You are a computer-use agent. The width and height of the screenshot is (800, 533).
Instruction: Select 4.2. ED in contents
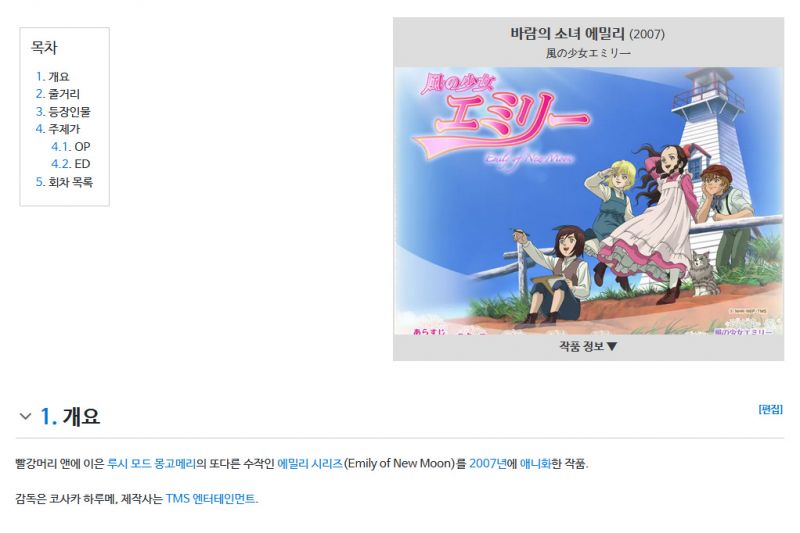(70, 164)
